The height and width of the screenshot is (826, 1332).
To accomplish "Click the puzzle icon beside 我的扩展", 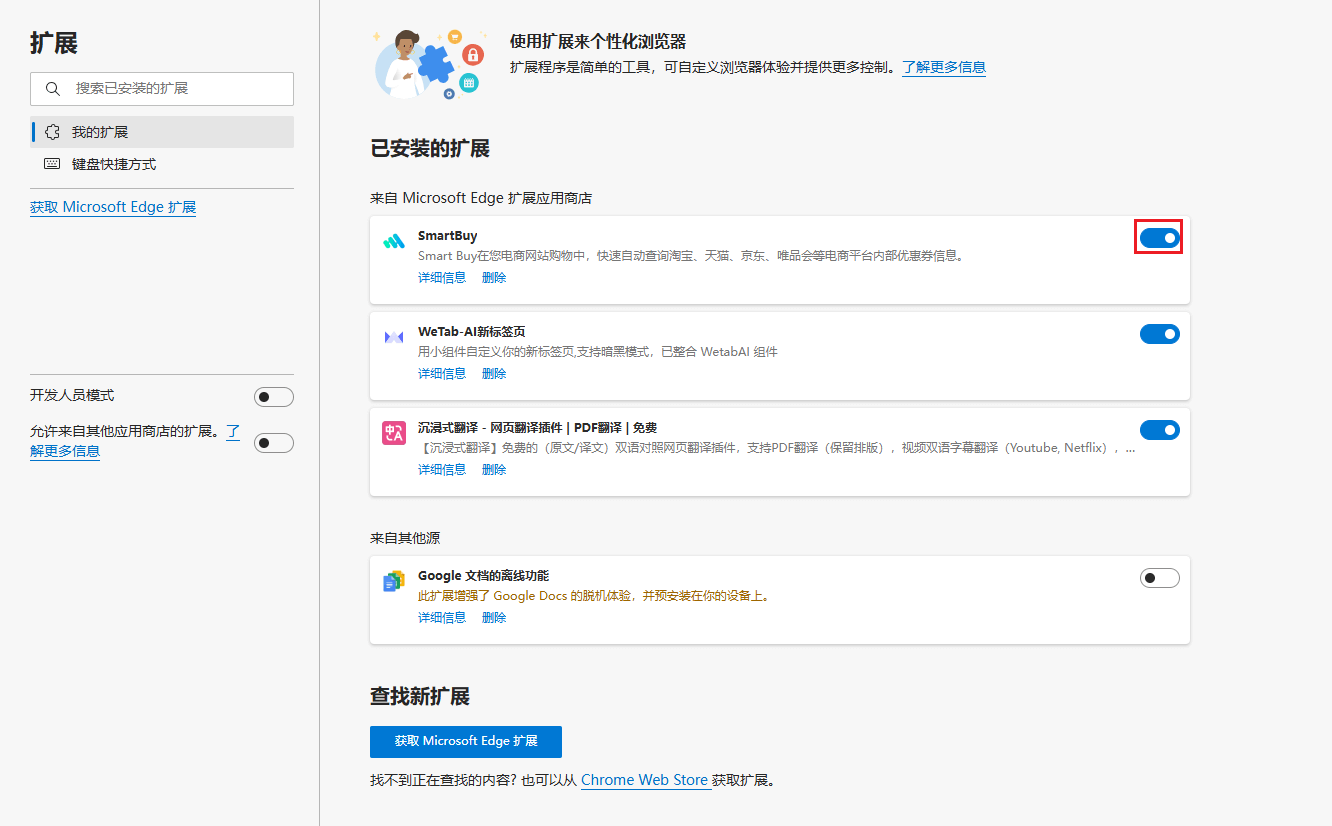I will [51, 131].
